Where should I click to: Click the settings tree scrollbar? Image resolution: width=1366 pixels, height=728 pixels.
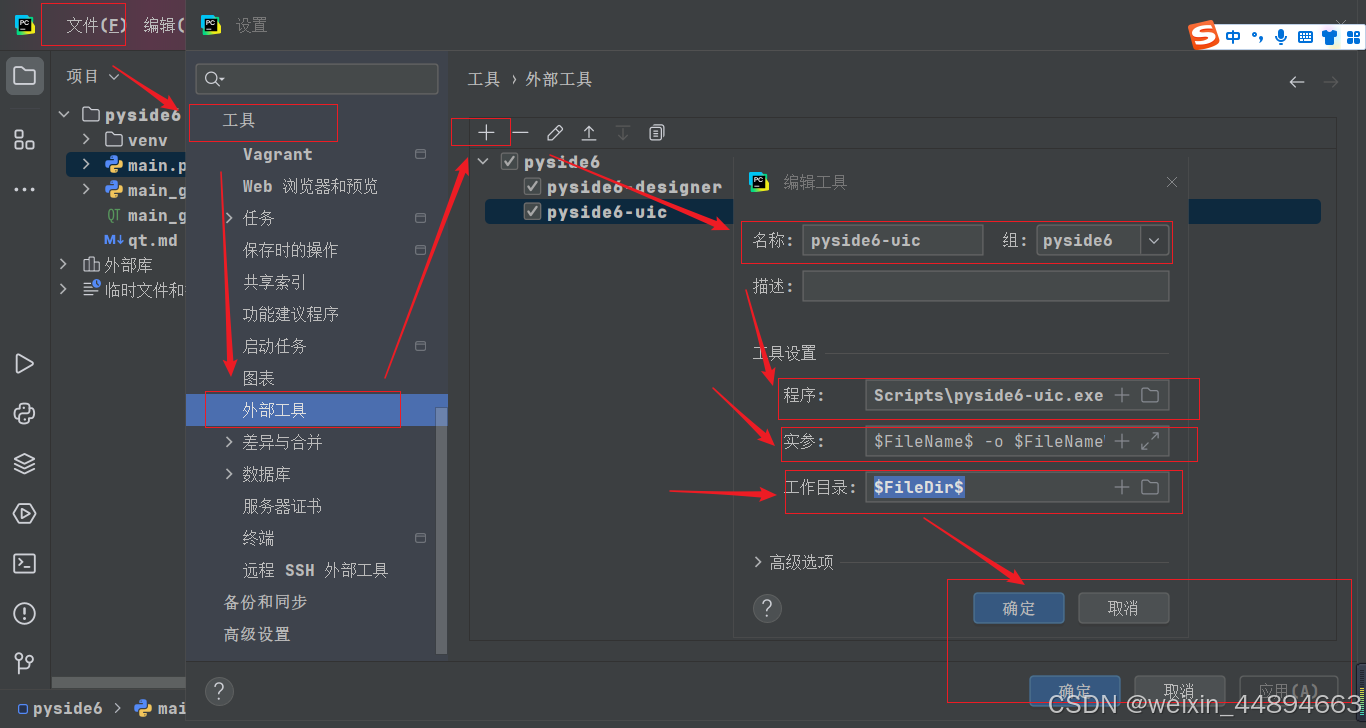click(442, 530)
